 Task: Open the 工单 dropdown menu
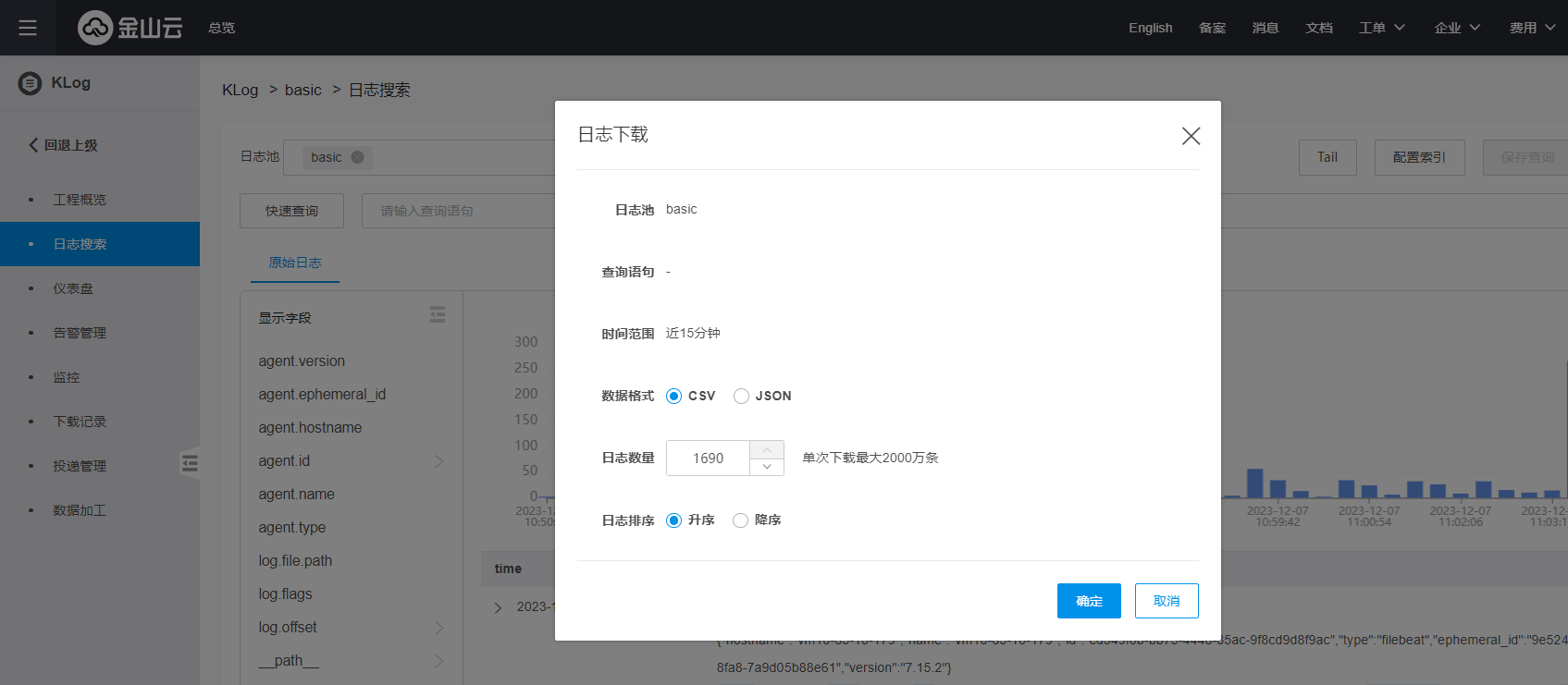pyautogui.click(x=1381, y=28)
